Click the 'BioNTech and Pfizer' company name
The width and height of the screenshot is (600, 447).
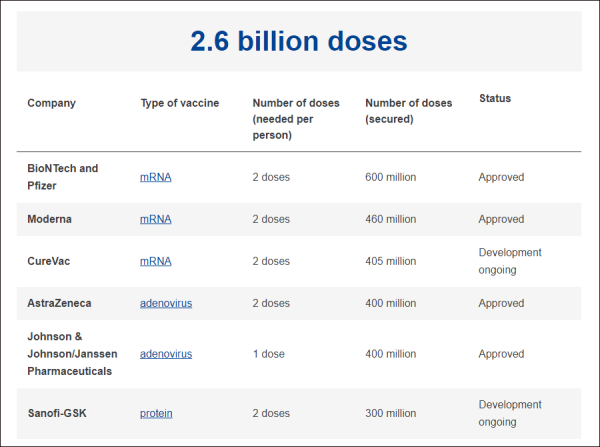pyautogui.click(x=62, y=177)
